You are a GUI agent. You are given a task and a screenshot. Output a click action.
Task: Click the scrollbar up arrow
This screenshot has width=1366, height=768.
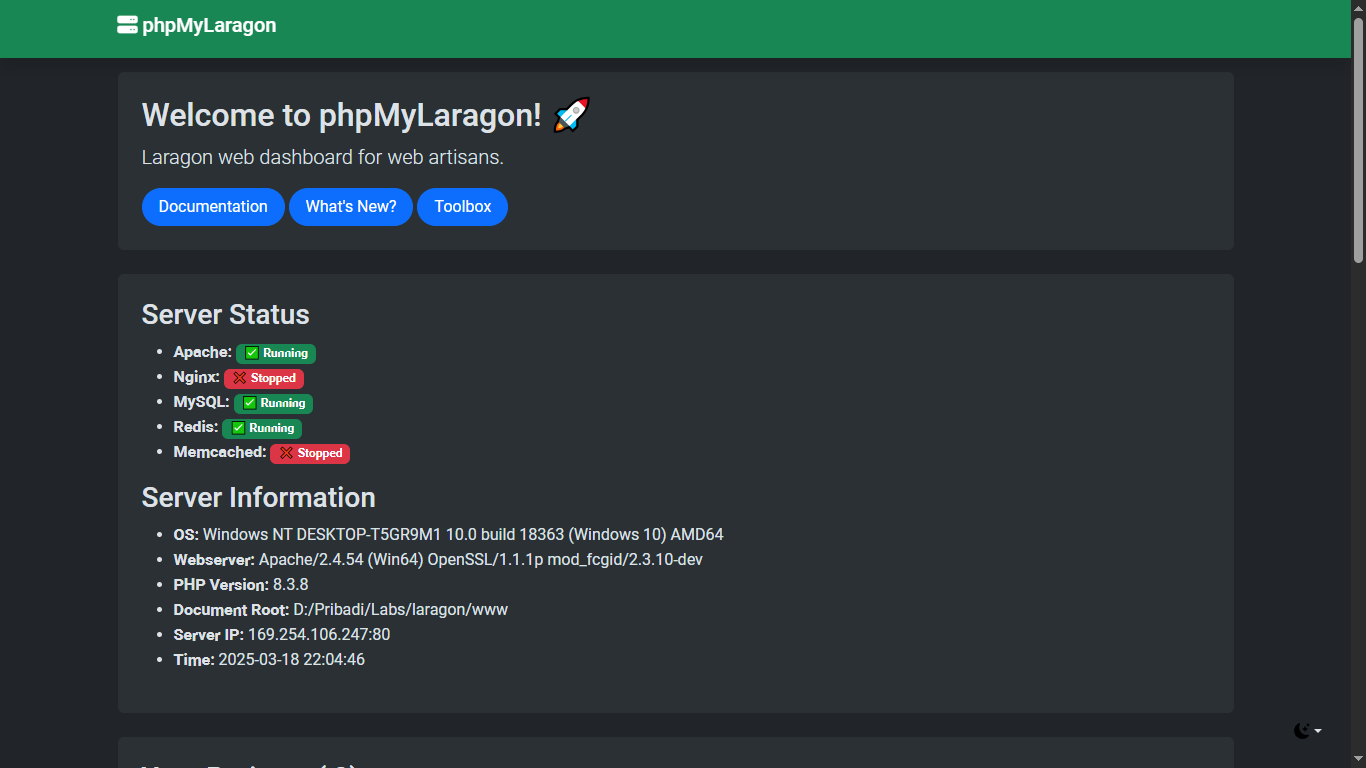[x=1358, y=8]
